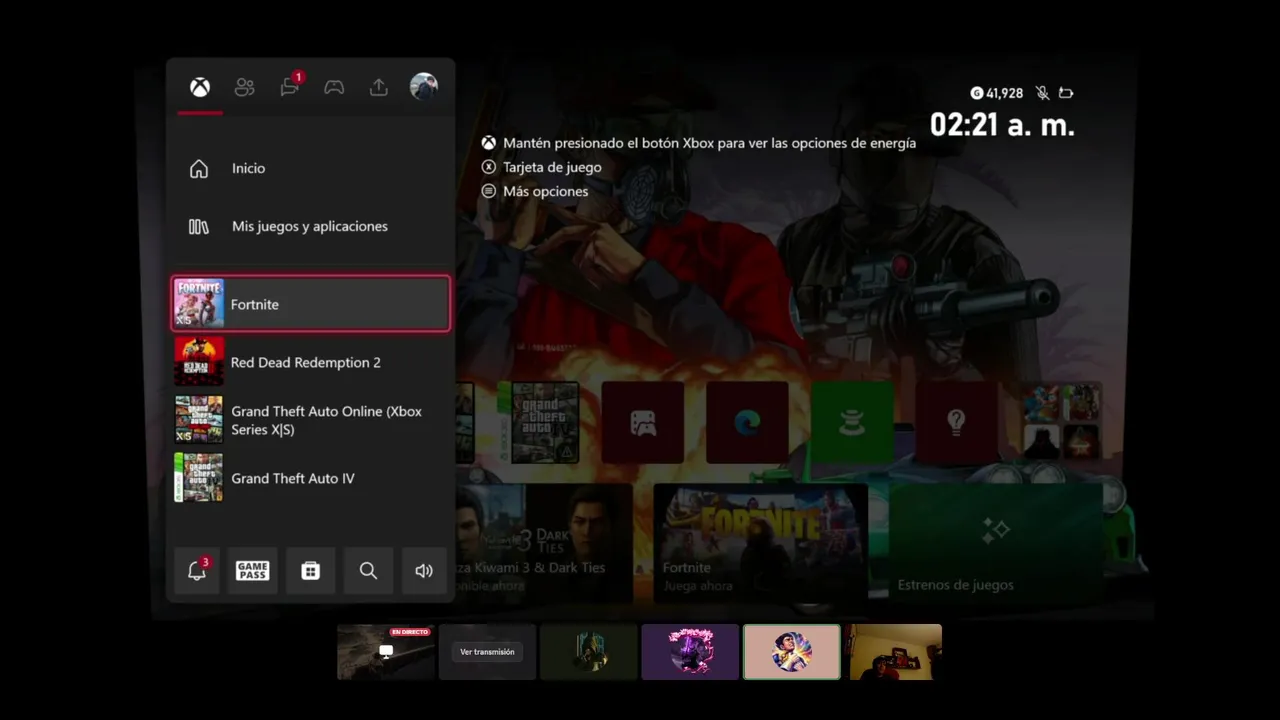Select the dark armored character stream thumbnail
Screen dimensions: 1280x720
tap(588, 652)
